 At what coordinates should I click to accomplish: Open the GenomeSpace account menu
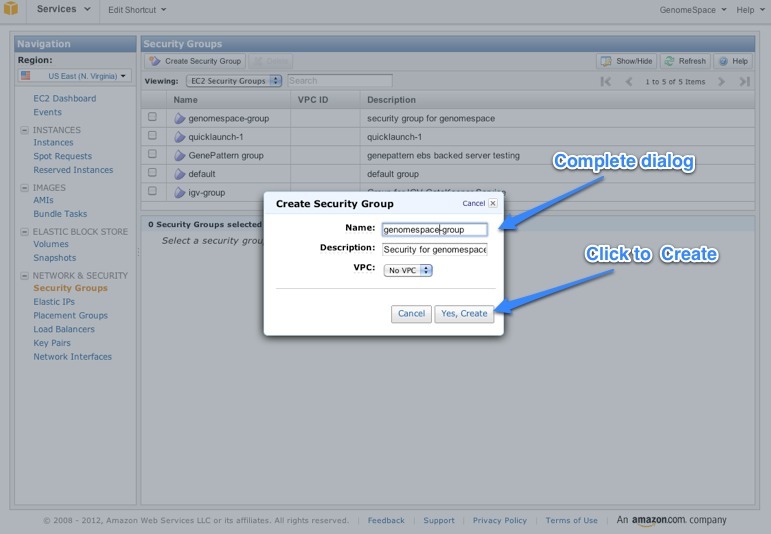[692, 10]
